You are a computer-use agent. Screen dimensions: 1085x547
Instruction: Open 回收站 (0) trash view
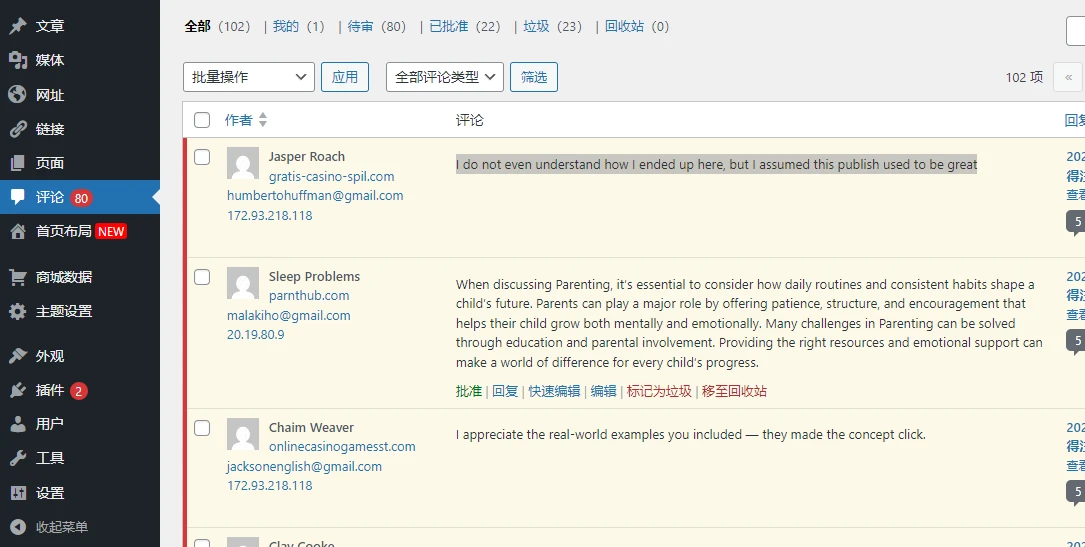[637, 26]
